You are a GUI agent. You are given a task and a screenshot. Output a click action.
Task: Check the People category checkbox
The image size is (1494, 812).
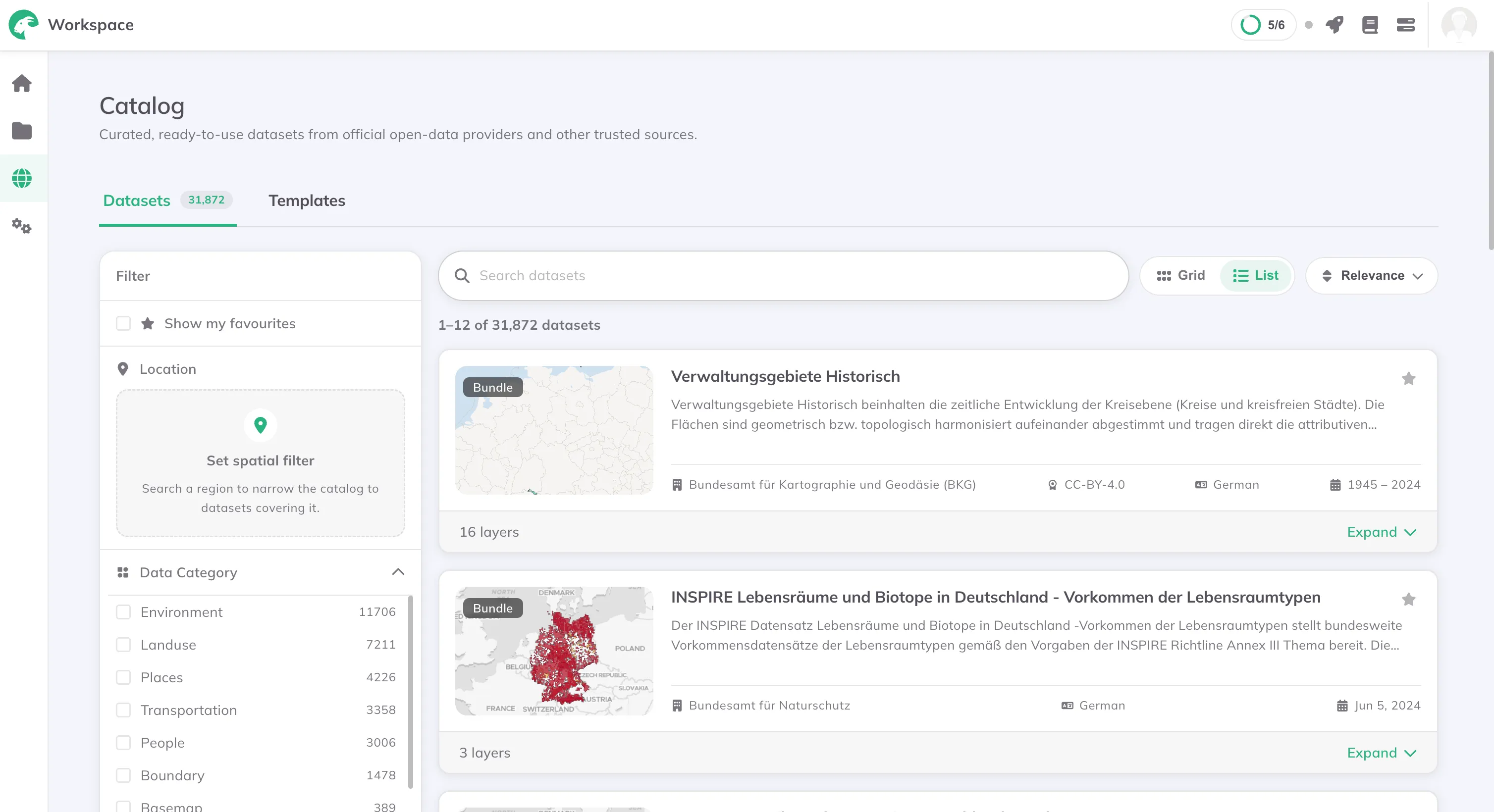pyautogui.click(x=123, y=743)
